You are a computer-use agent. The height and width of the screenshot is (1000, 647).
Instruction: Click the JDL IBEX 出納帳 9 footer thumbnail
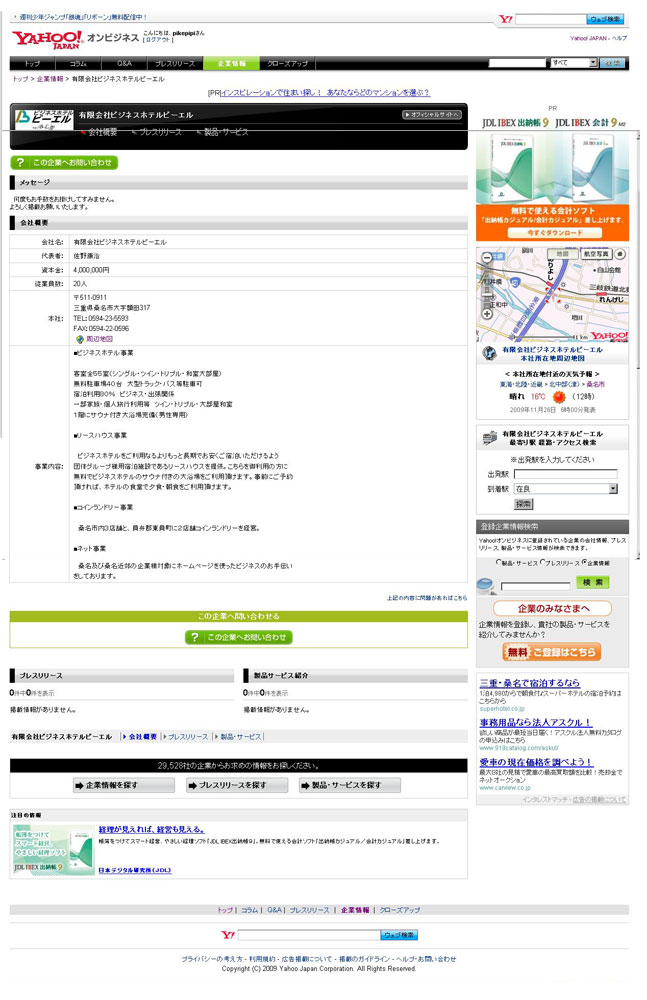coord(53,850)
